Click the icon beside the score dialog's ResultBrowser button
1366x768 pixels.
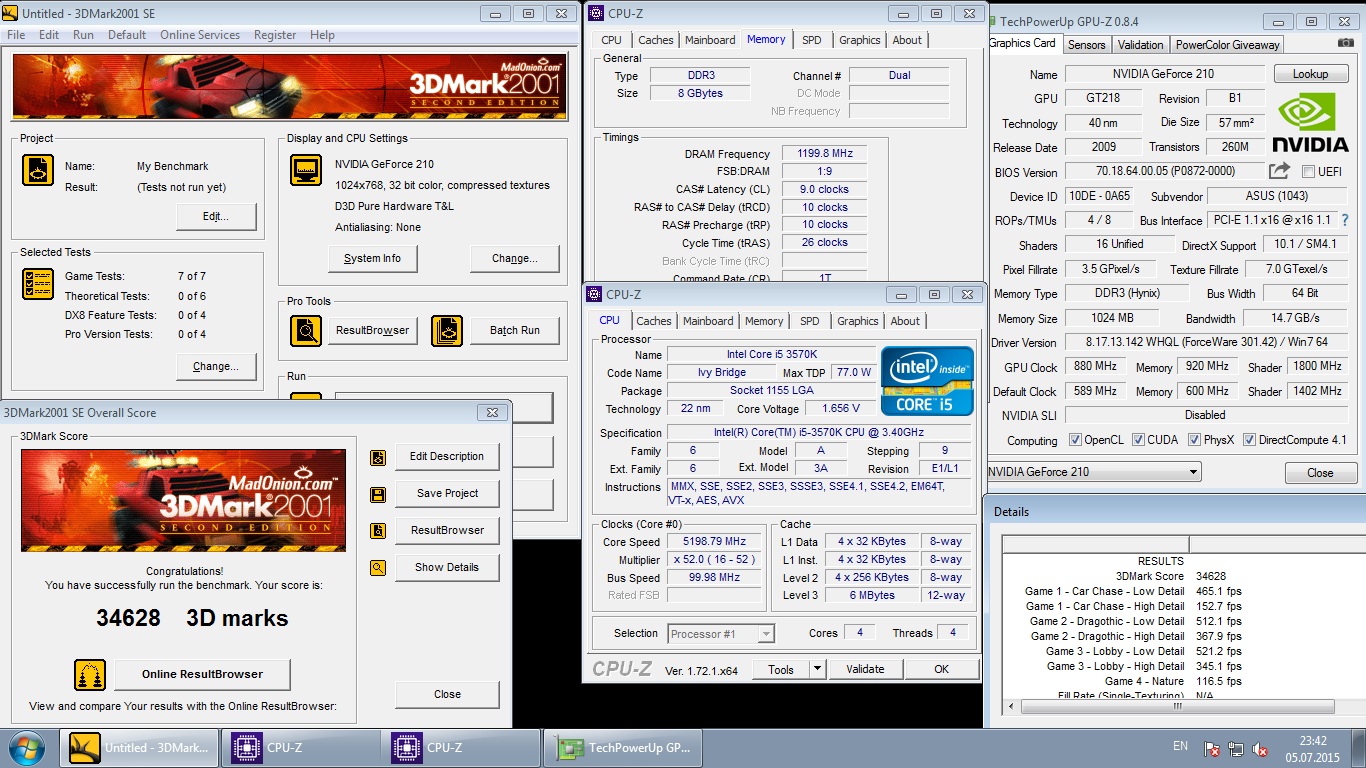click(378, 531)
